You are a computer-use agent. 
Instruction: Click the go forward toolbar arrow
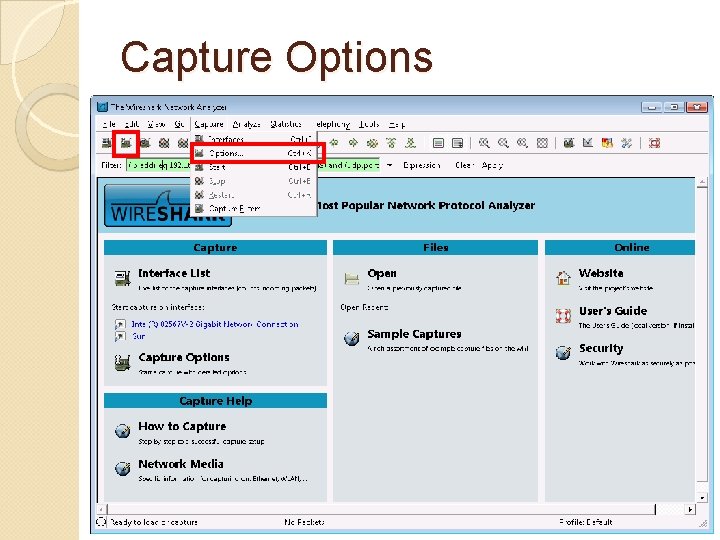pyautogui.click(x=353, y=143)
